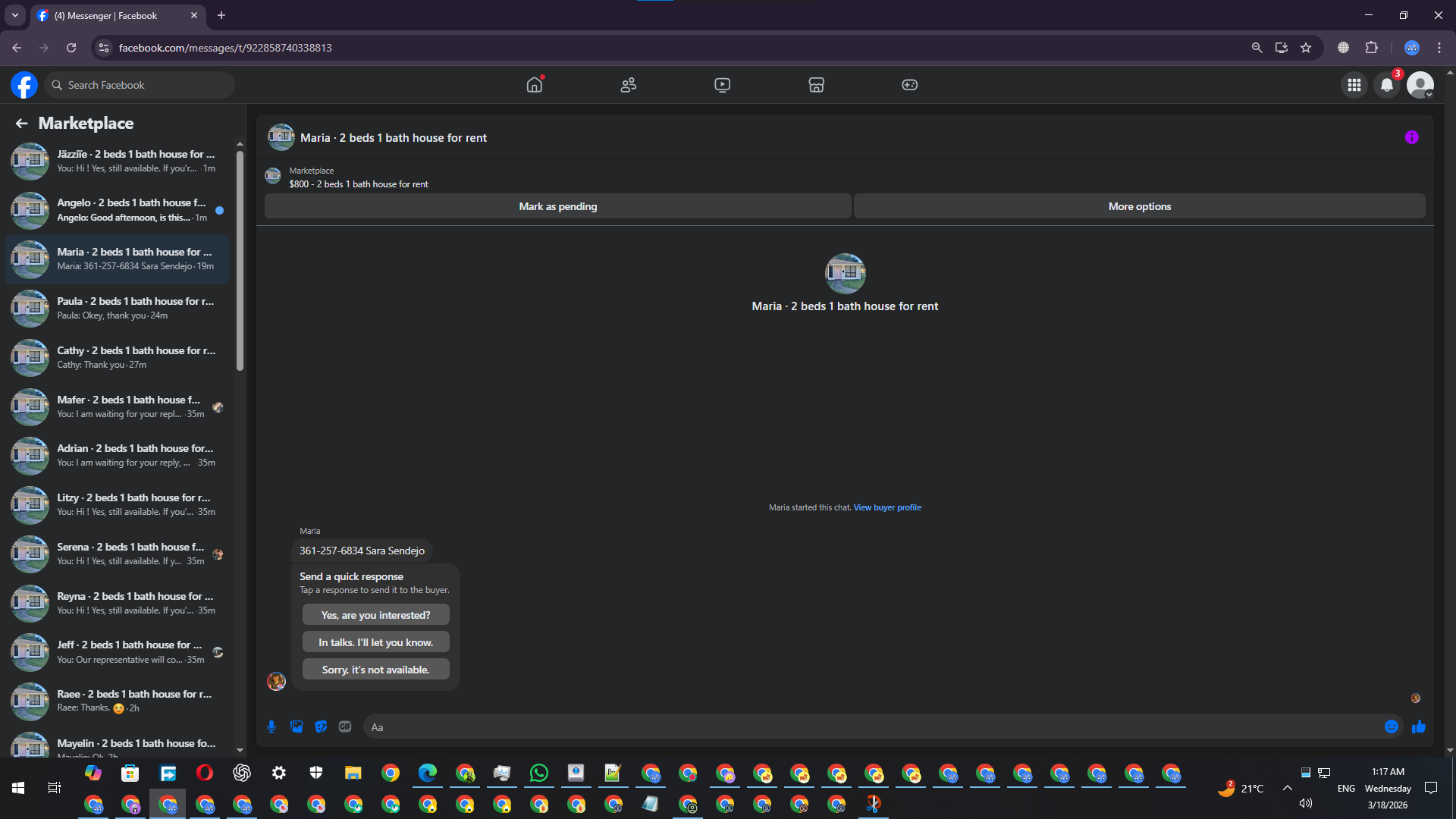Send quick reply Sorry, it's not available.
The image size is (1456, 819).
pyautogui.click(x=375, y=670)
